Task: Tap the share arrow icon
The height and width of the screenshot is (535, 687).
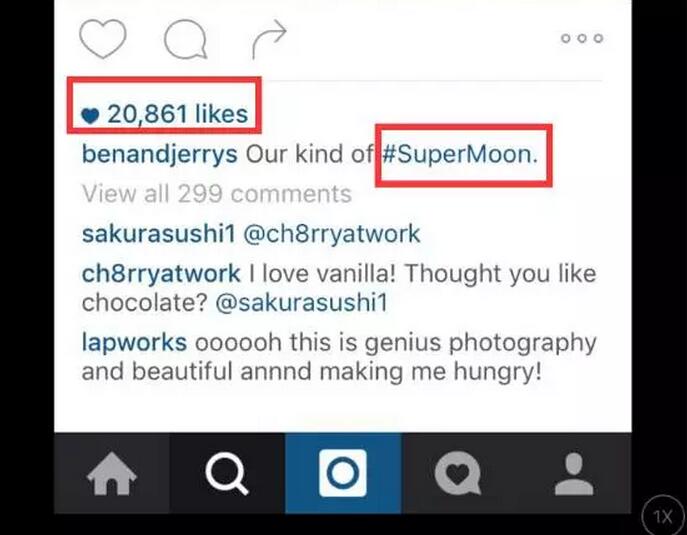Action: coord(268,39)
